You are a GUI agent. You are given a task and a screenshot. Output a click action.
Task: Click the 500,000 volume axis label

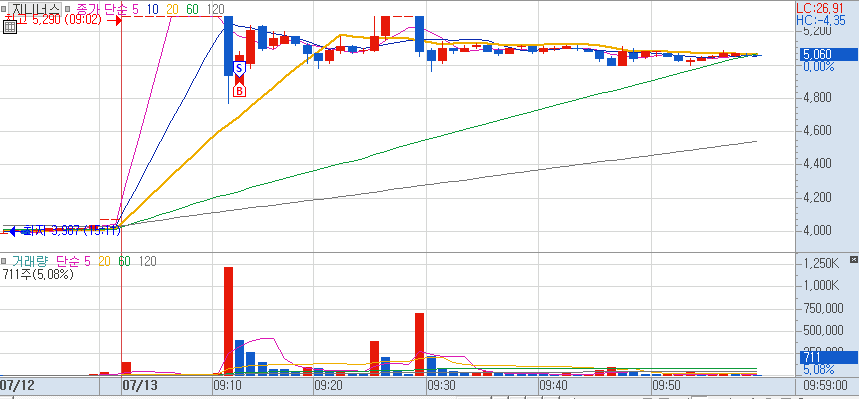822,330
